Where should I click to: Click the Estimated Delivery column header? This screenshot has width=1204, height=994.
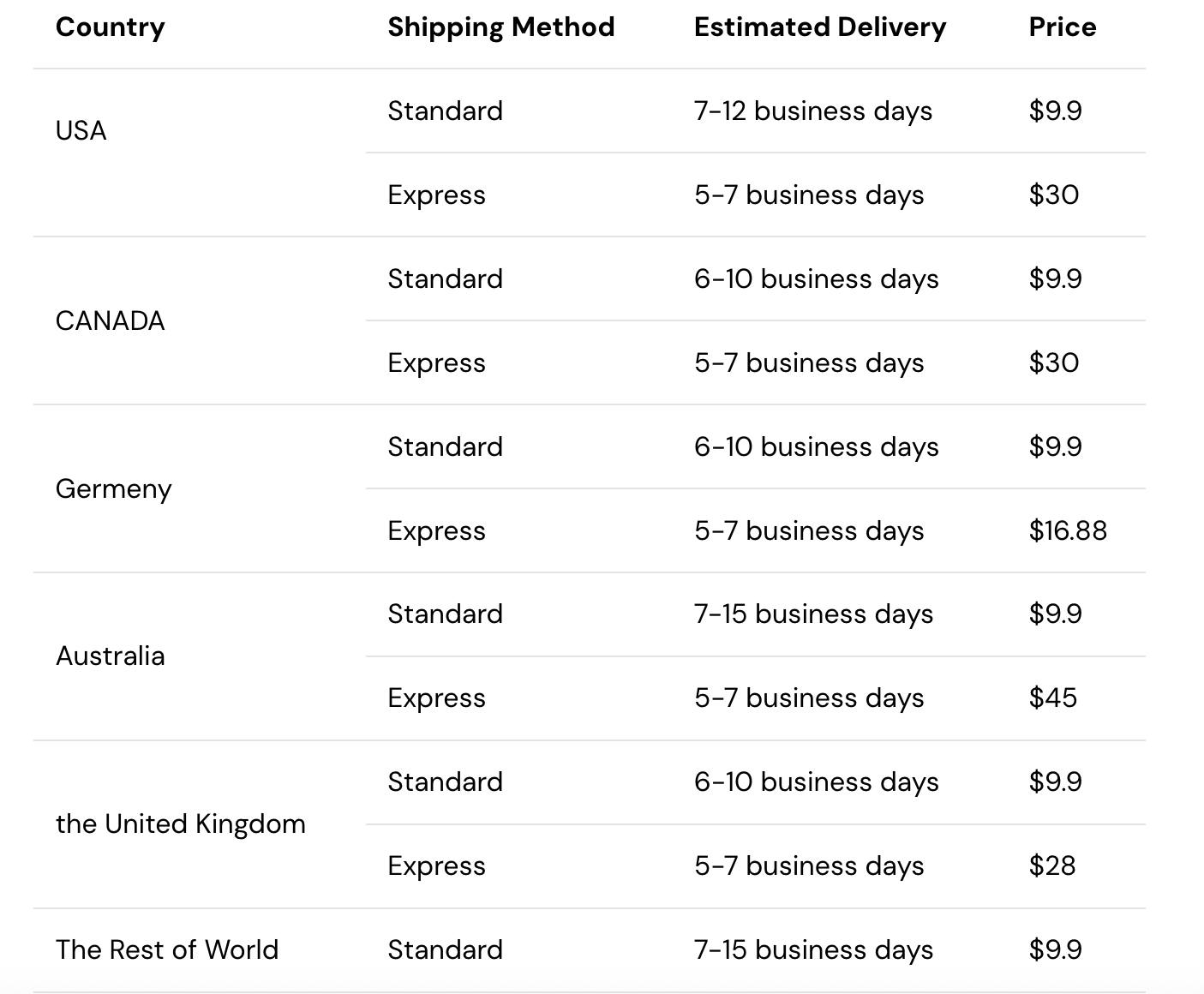tap(819, 27)
